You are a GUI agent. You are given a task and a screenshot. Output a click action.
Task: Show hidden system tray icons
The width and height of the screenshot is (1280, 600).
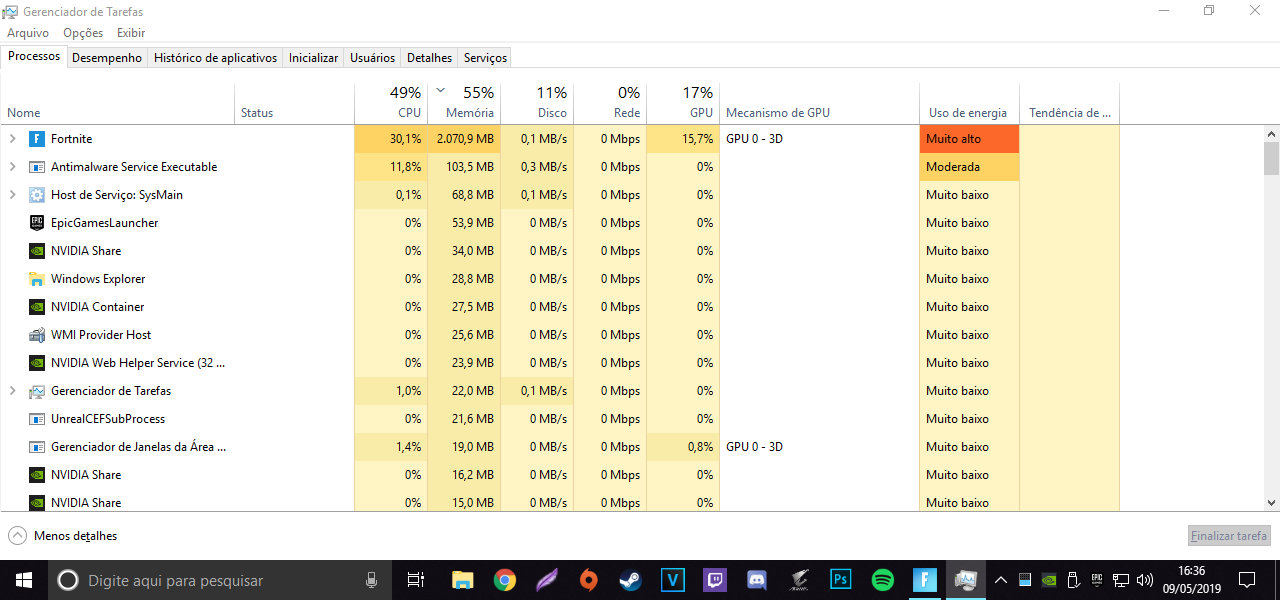click(x=1000, y=580)
